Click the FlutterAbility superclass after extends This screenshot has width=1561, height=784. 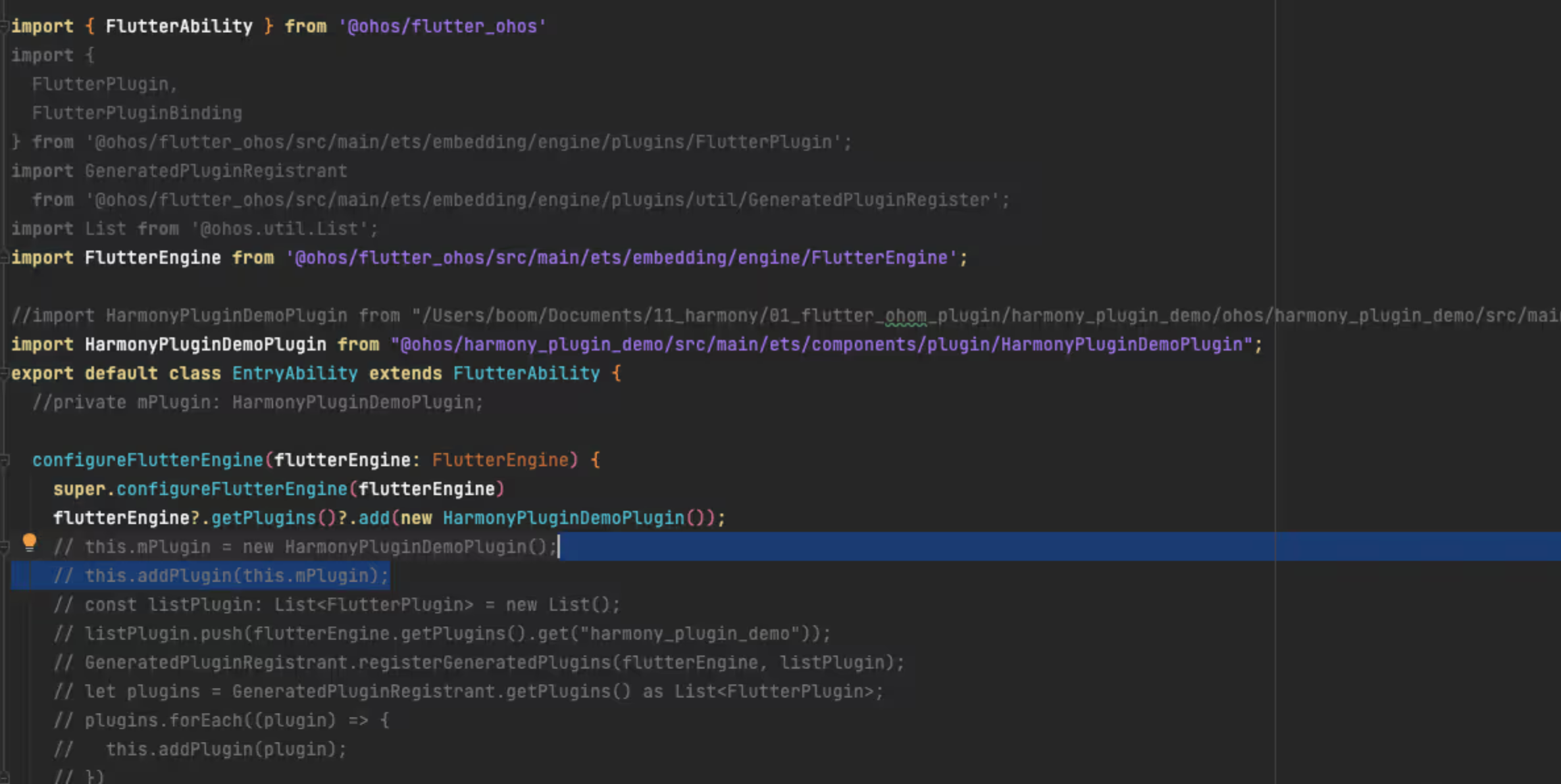[x=526, y=374]
